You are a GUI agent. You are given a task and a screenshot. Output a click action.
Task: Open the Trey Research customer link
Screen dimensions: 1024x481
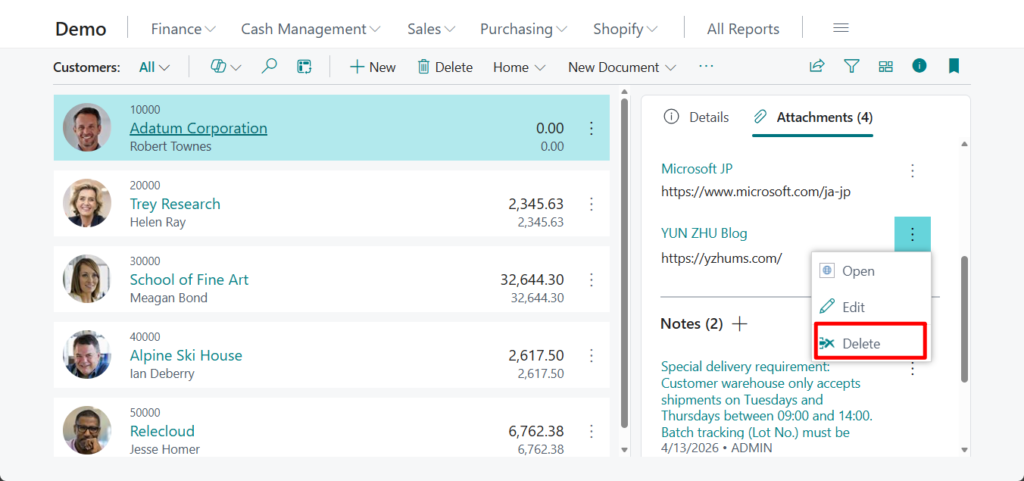coord(175,204)
